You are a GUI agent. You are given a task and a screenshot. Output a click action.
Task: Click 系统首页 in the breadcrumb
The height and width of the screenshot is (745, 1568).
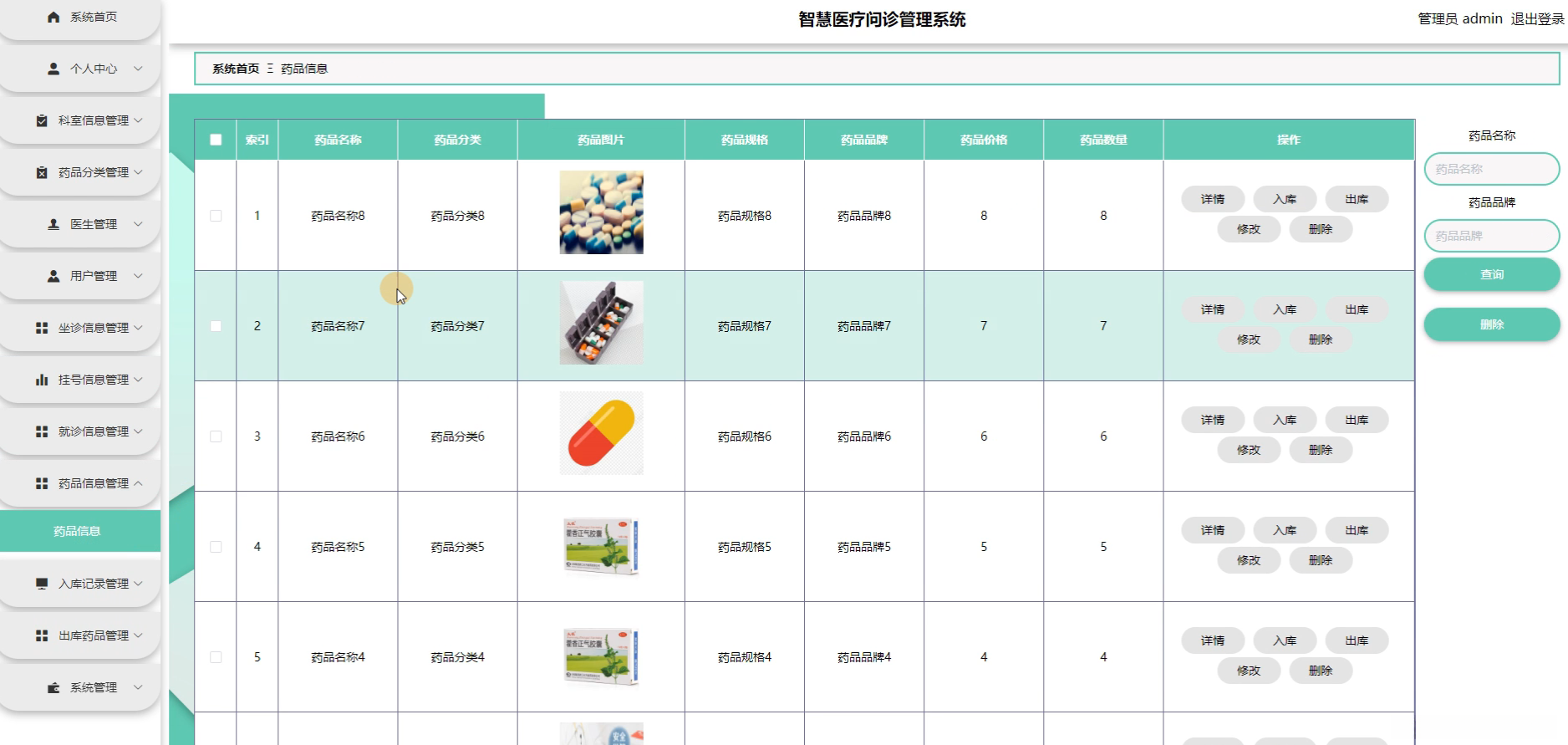click(x=236, y=69)
